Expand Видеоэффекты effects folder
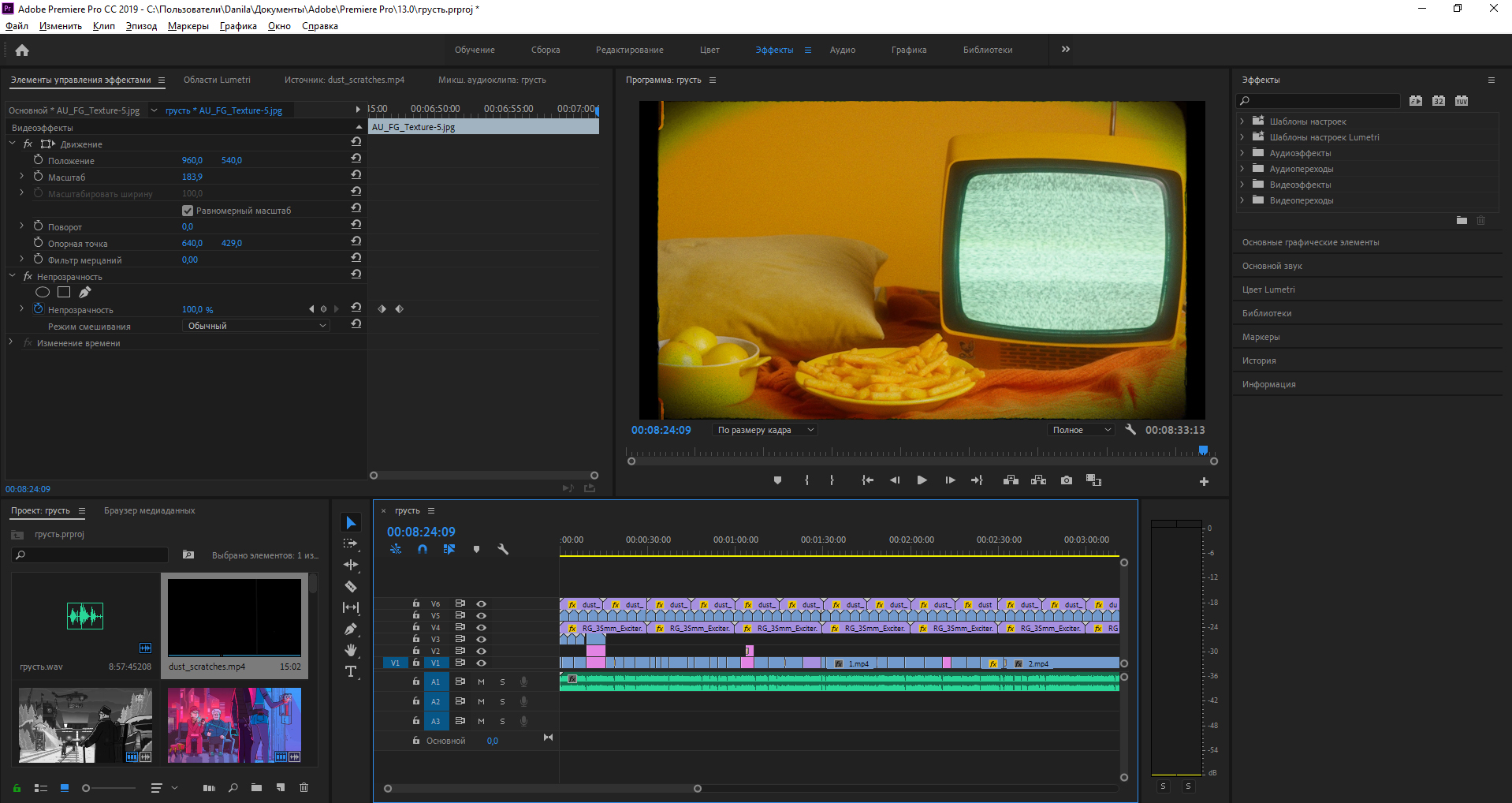Viewport: 1512px width, 803px height. [1242, 185]
